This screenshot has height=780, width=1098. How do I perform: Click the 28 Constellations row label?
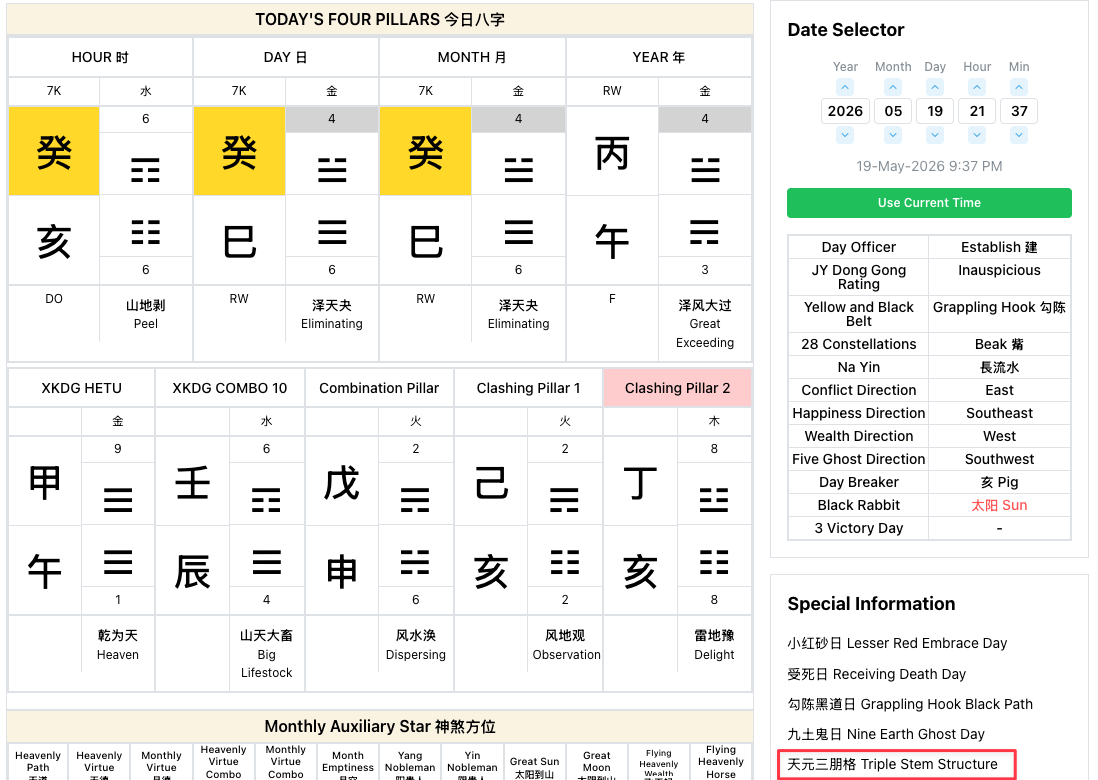pos(859,344)
